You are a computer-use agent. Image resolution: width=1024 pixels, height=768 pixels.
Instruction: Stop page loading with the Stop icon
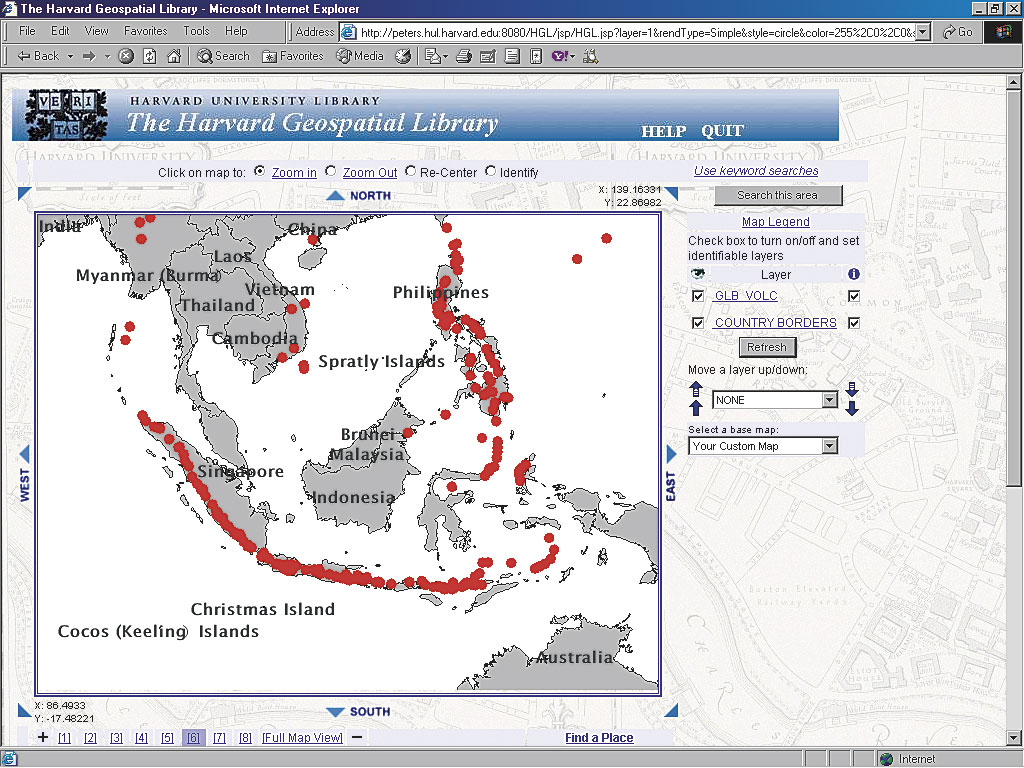coord(126,56)
